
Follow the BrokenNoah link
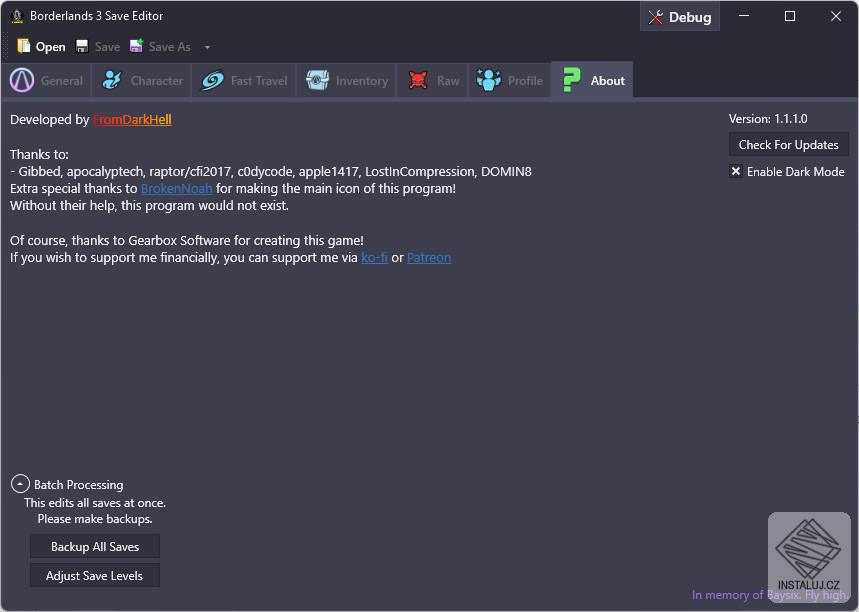click(x=176, y=188)
